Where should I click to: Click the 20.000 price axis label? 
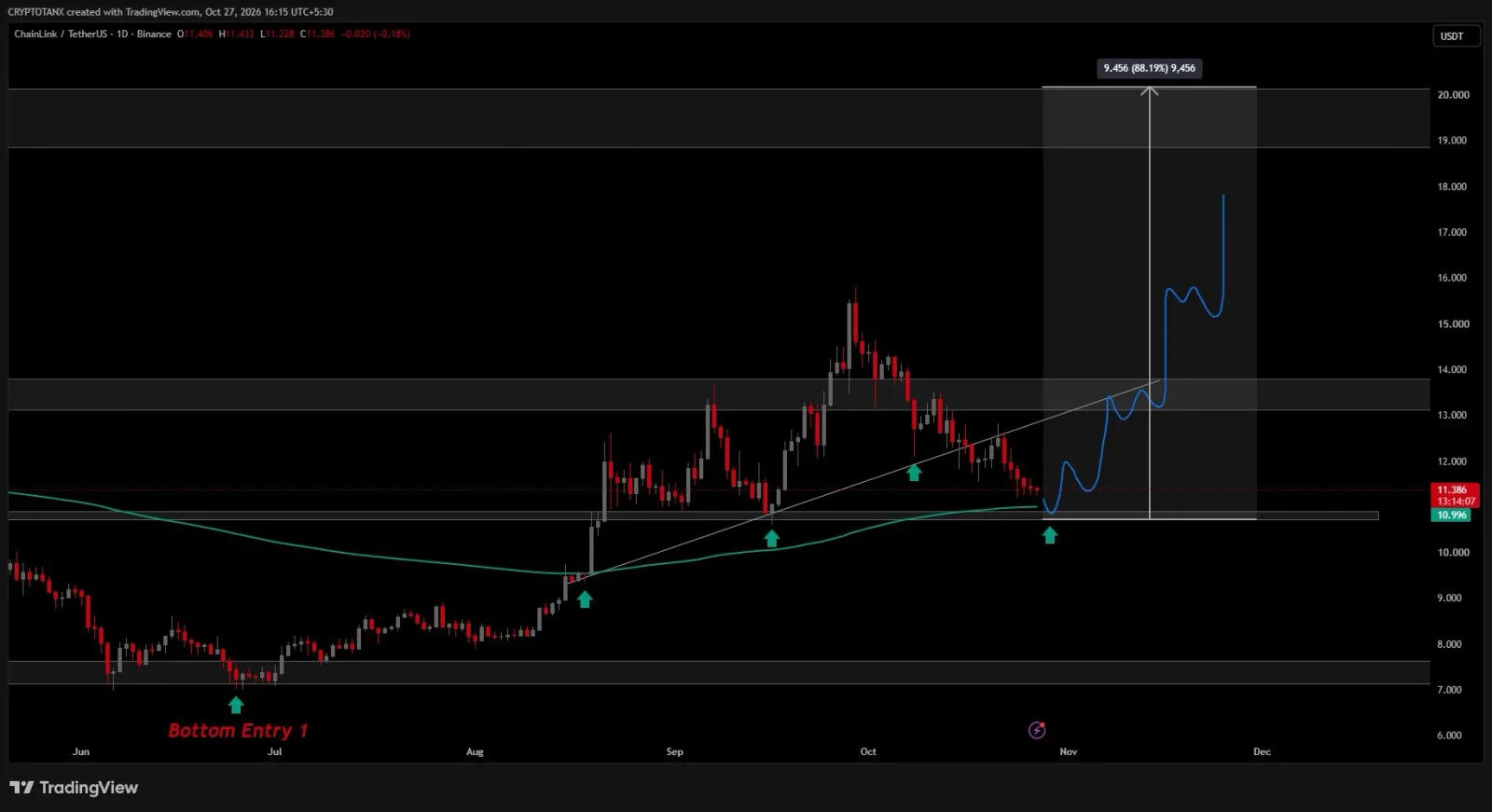pyautogui.click(x=1453, y=95)
